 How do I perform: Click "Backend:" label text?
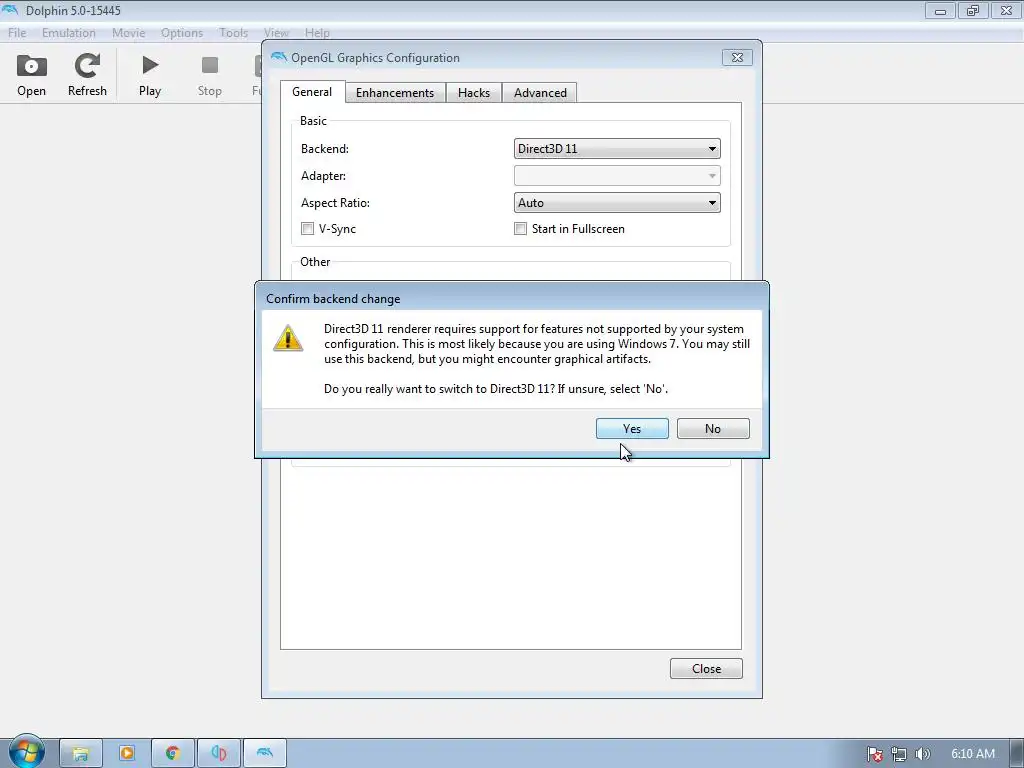(325, 149)
